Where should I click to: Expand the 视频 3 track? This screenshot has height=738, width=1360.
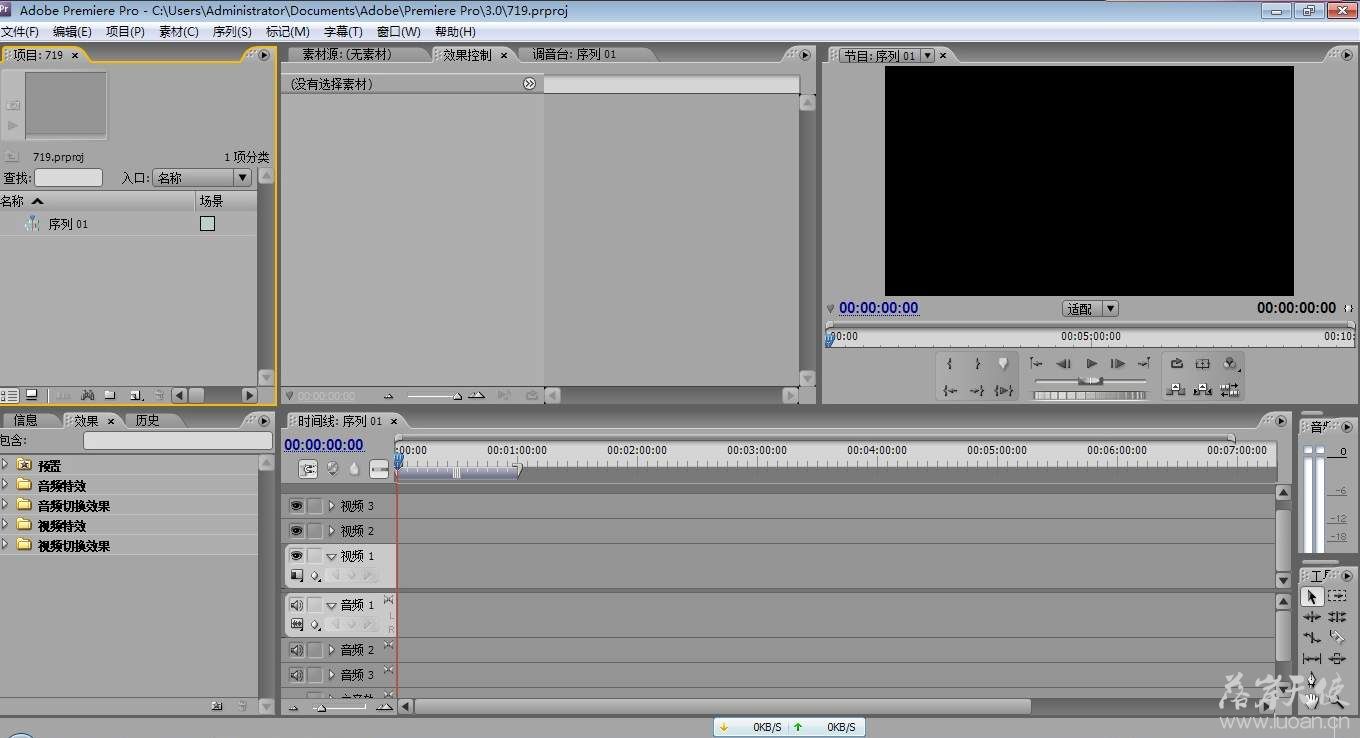click(332, 506)
